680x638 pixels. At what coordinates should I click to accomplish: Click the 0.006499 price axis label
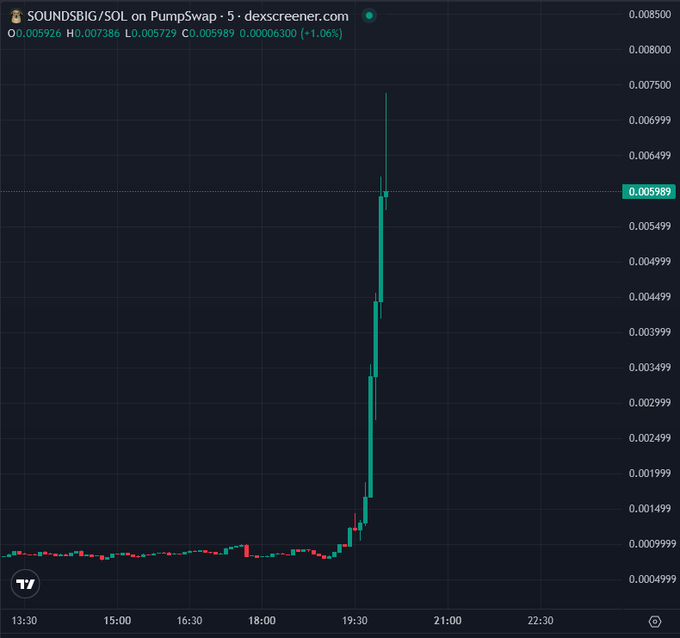[x=650, y=156]
